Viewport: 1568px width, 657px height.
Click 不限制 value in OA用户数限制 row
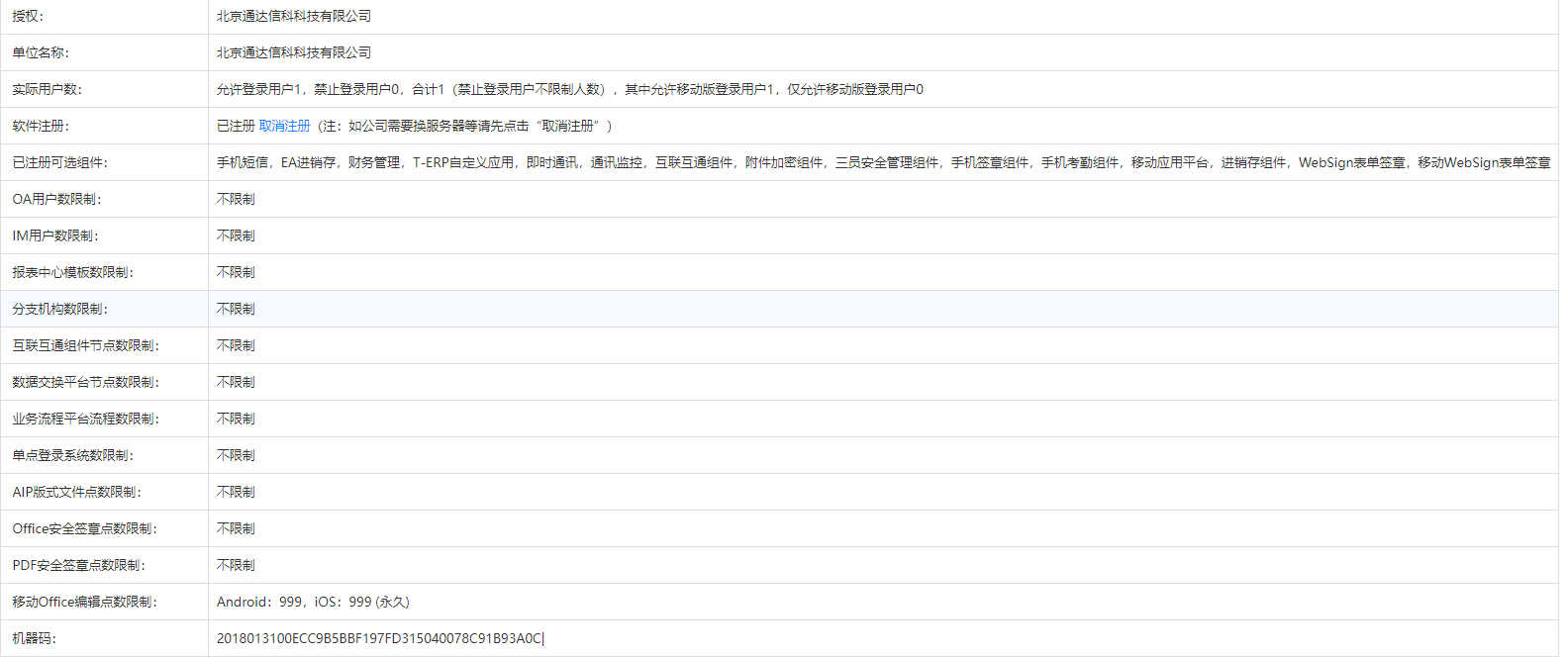coord(236,199)
